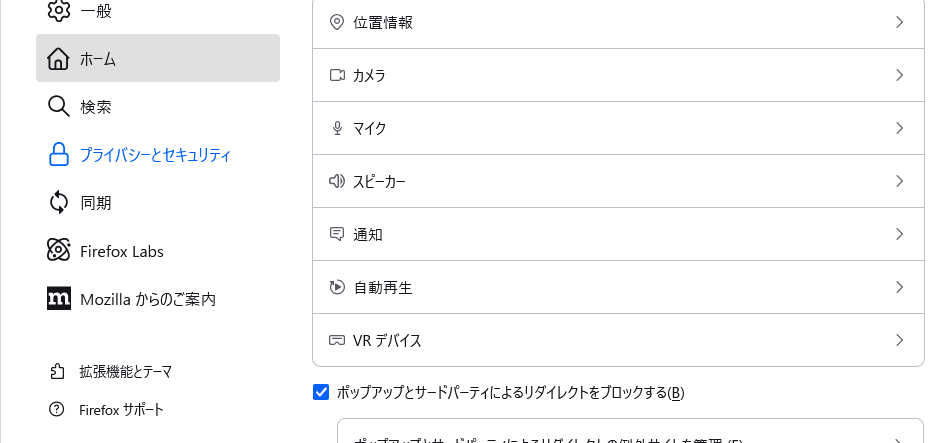935x443 pixels.
Task: Click the autoplay icon beside 自動再生
Action: pos(337,287)
